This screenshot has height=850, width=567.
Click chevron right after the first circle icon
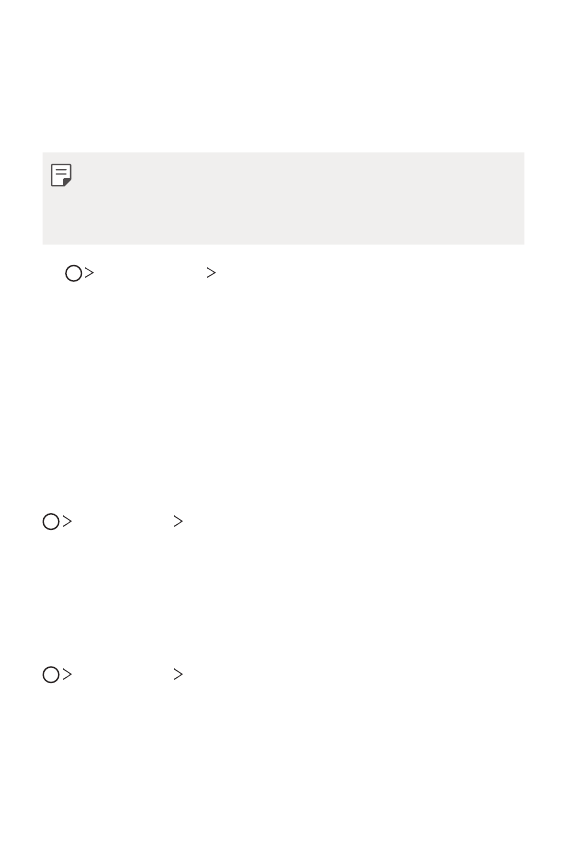(89, 273)
